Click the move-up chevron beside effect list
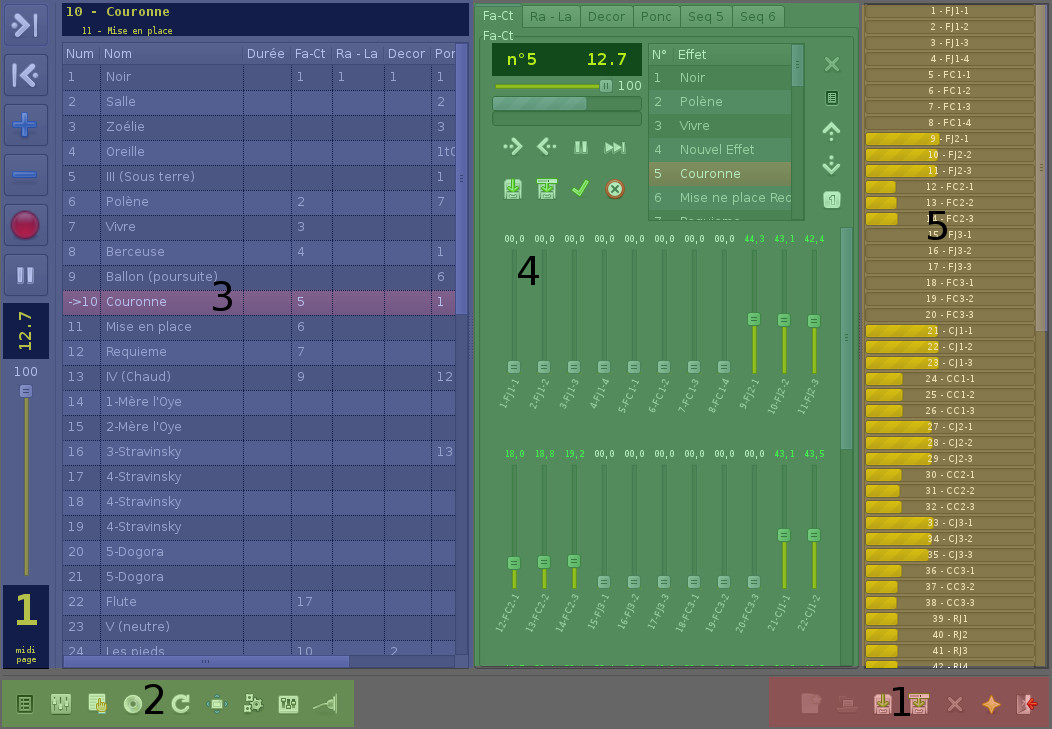 [x=831, y=130]
